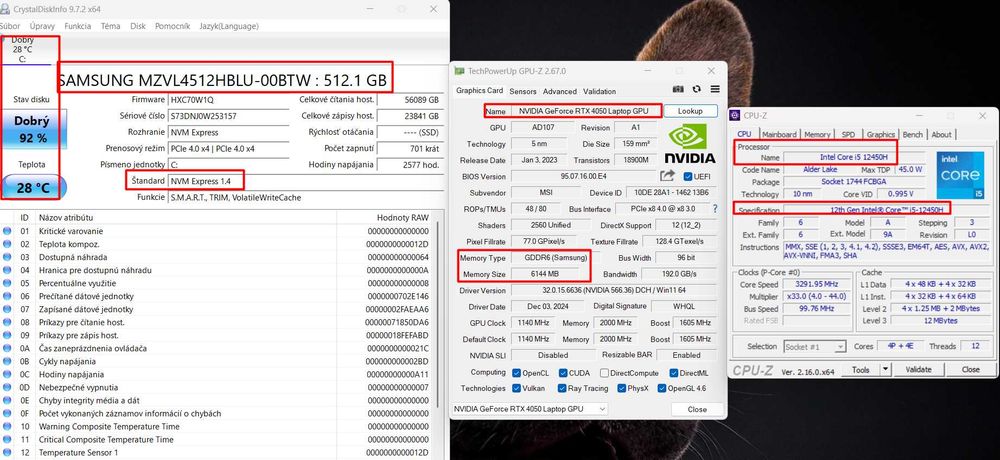Switch to the Advanced tab in GPU-Z
Screen dimensions: 1000x460
coord(560,91)
